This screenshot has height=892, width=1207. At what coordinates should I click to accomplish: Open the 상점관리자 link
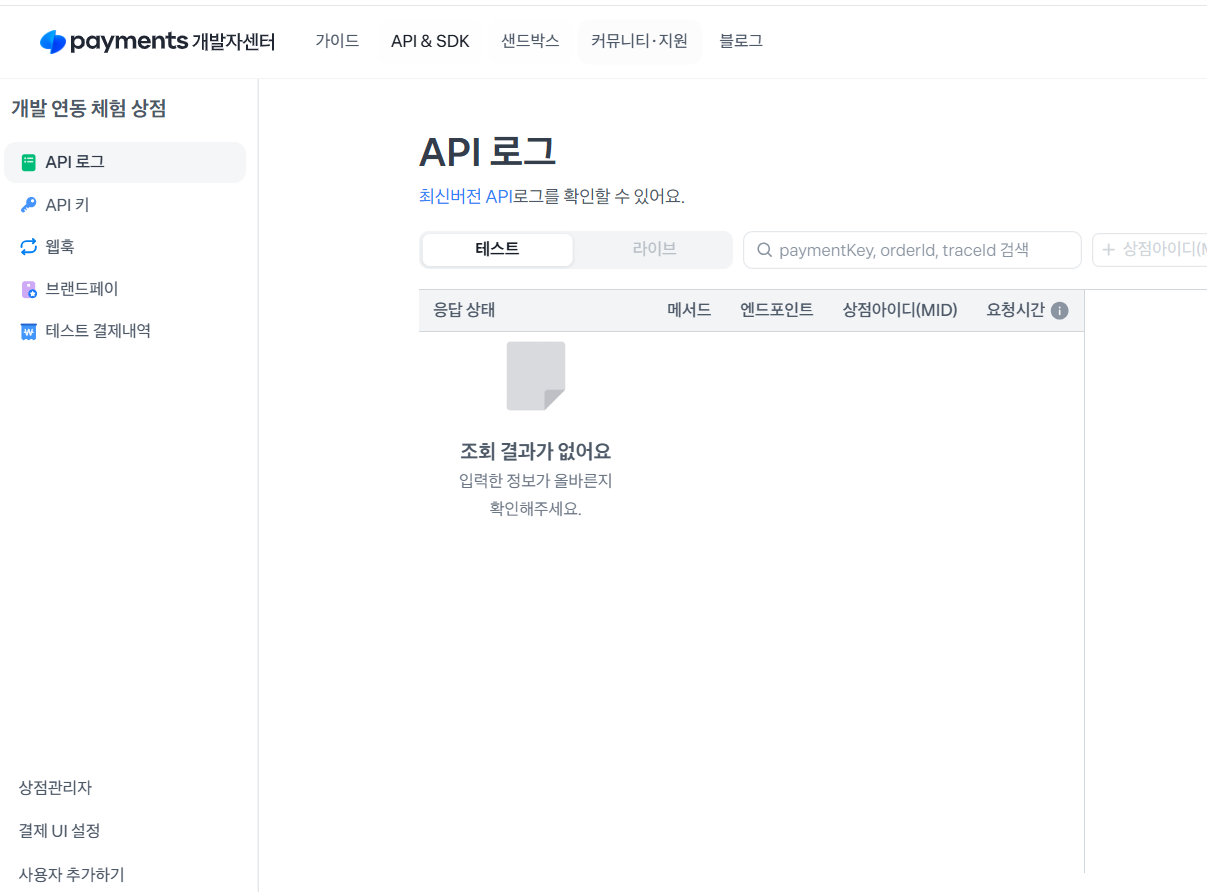55,788
